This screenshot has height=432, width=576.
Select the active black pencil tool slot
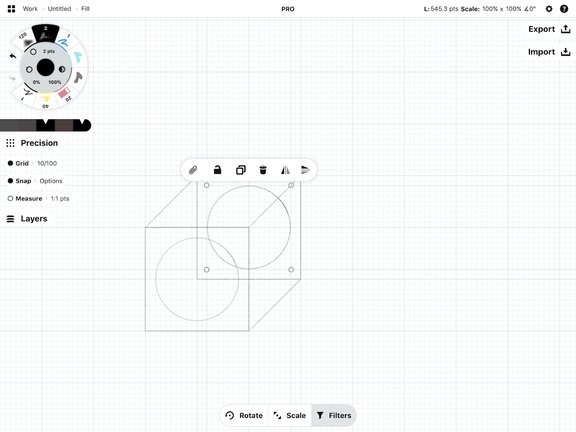tap(46, 33)
